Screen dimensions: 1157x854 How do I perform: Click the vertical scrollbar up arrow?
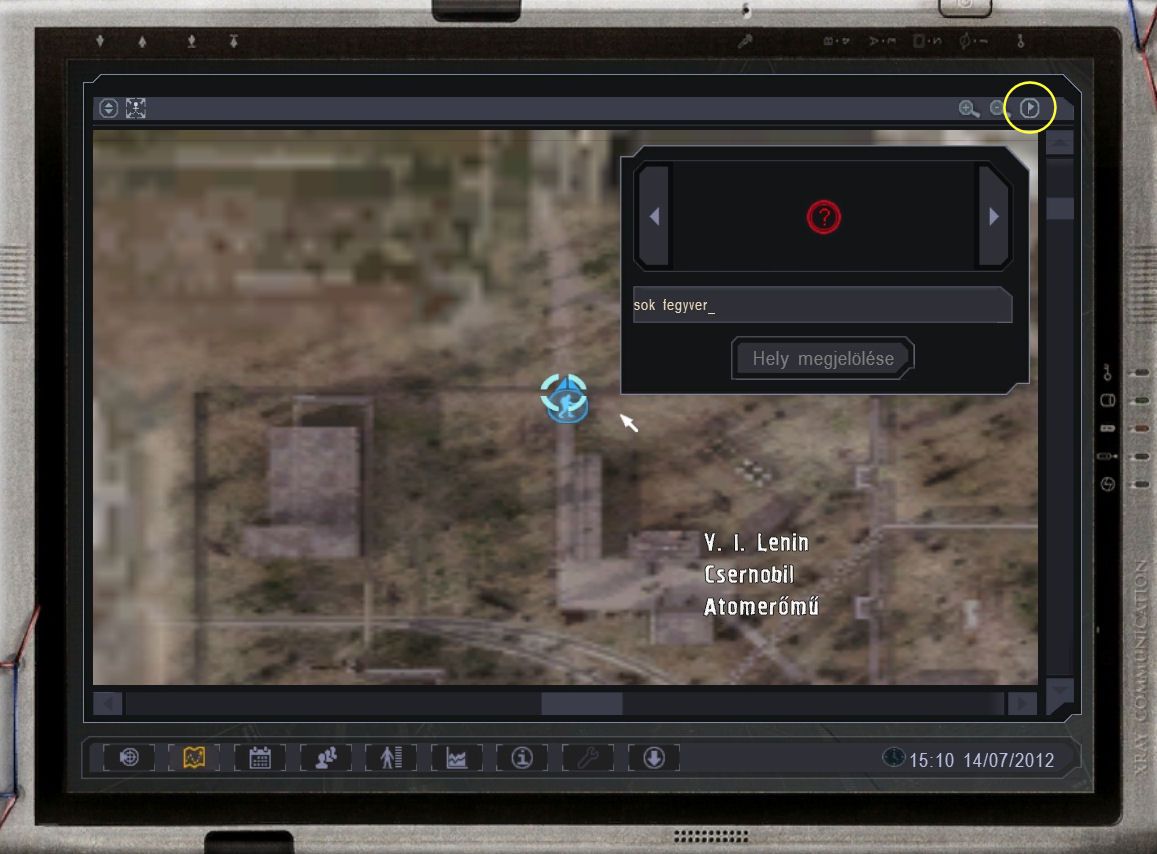click(x=1060, y=142)
